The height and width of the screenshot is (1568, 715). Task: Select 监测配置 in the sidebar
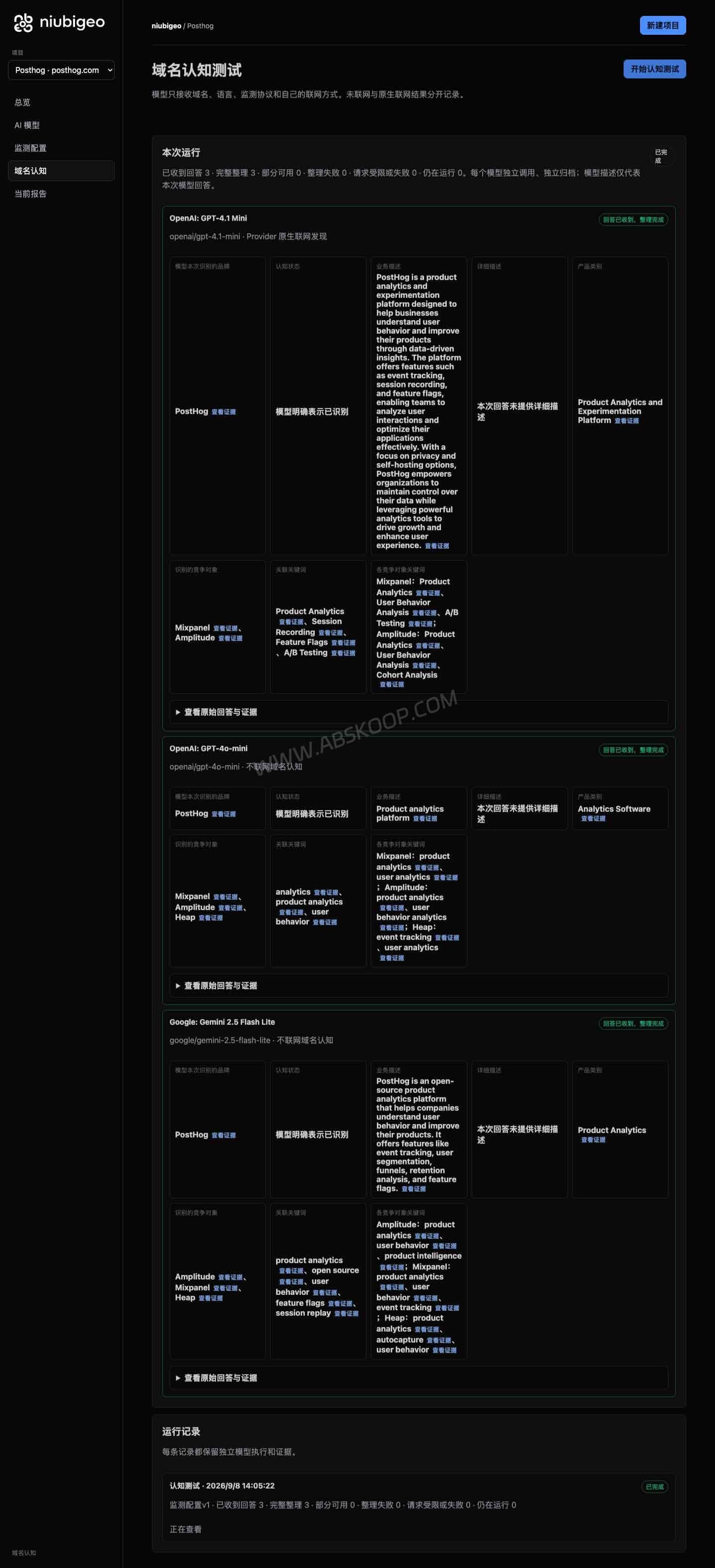point(30,148)
